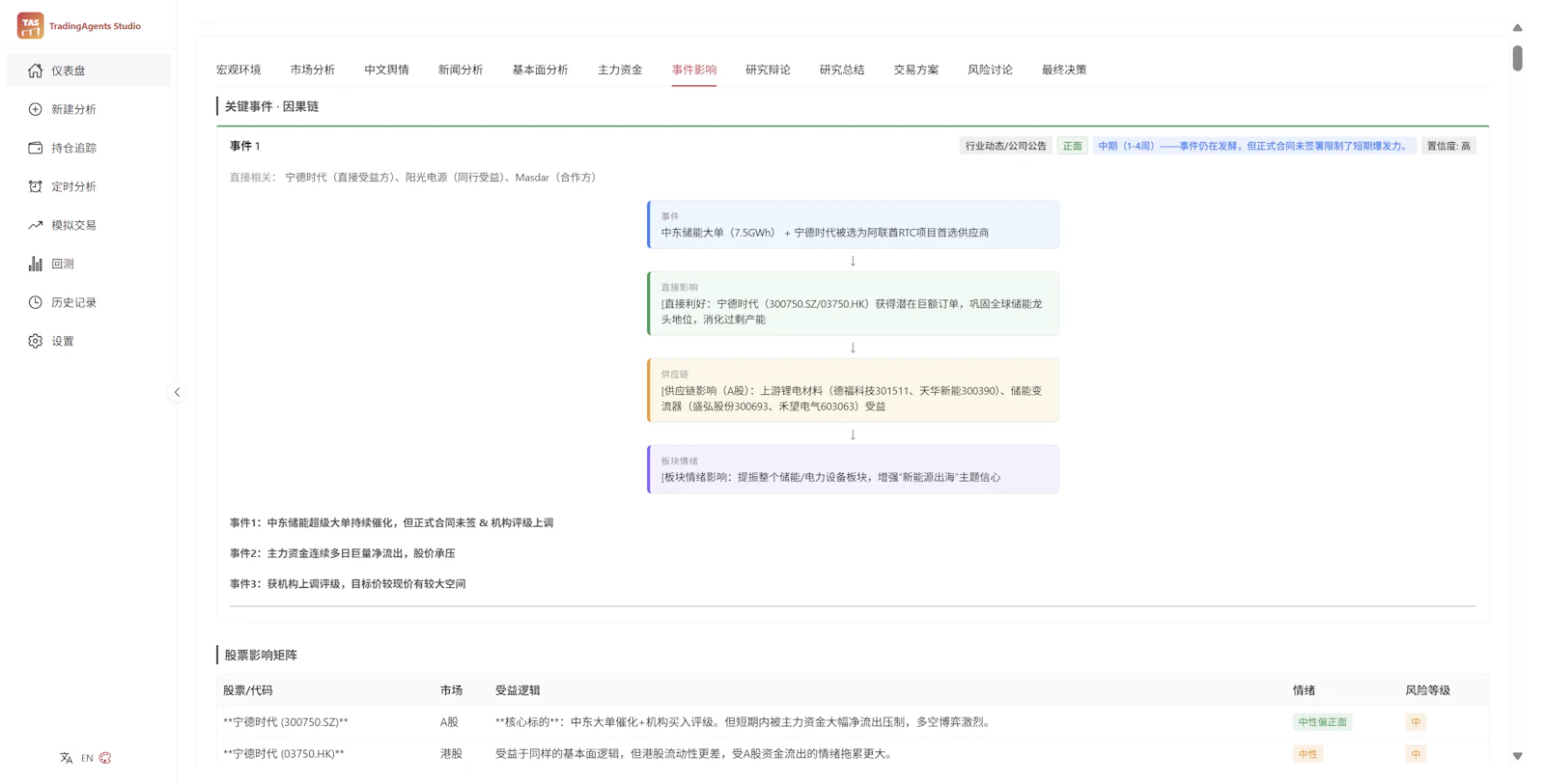Click the 回测 bar chart icon
Screen dimensions: 1545x784
tap(36, 264)
